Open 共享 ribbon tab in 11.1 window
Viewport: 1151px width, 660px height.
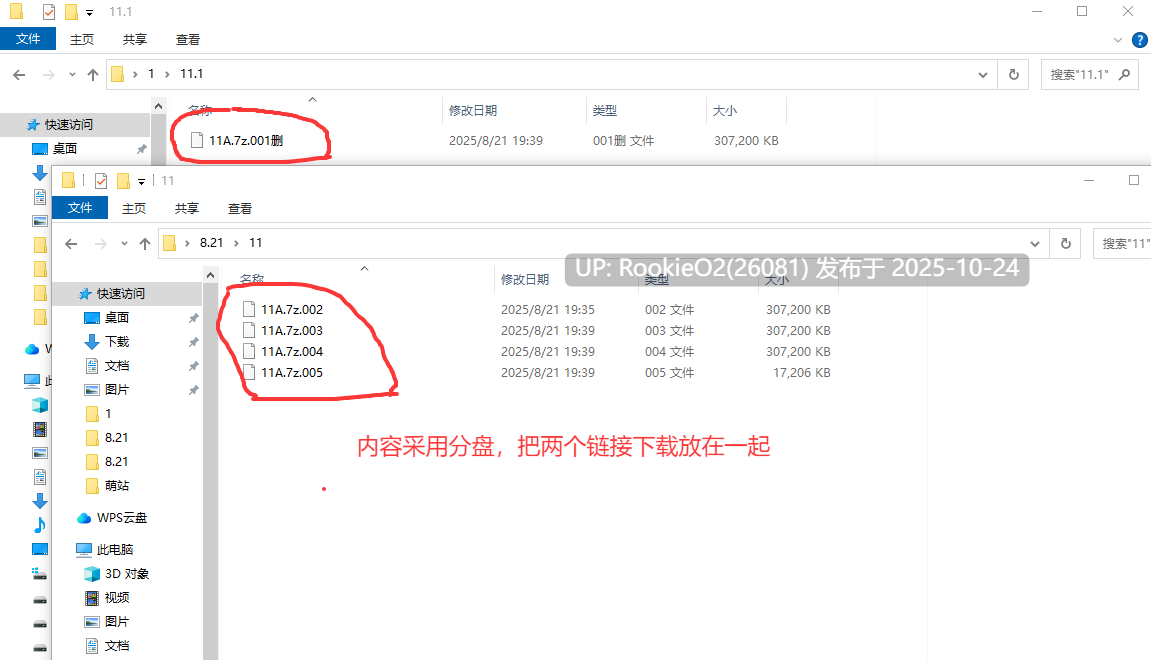click(x=134, y=40)
